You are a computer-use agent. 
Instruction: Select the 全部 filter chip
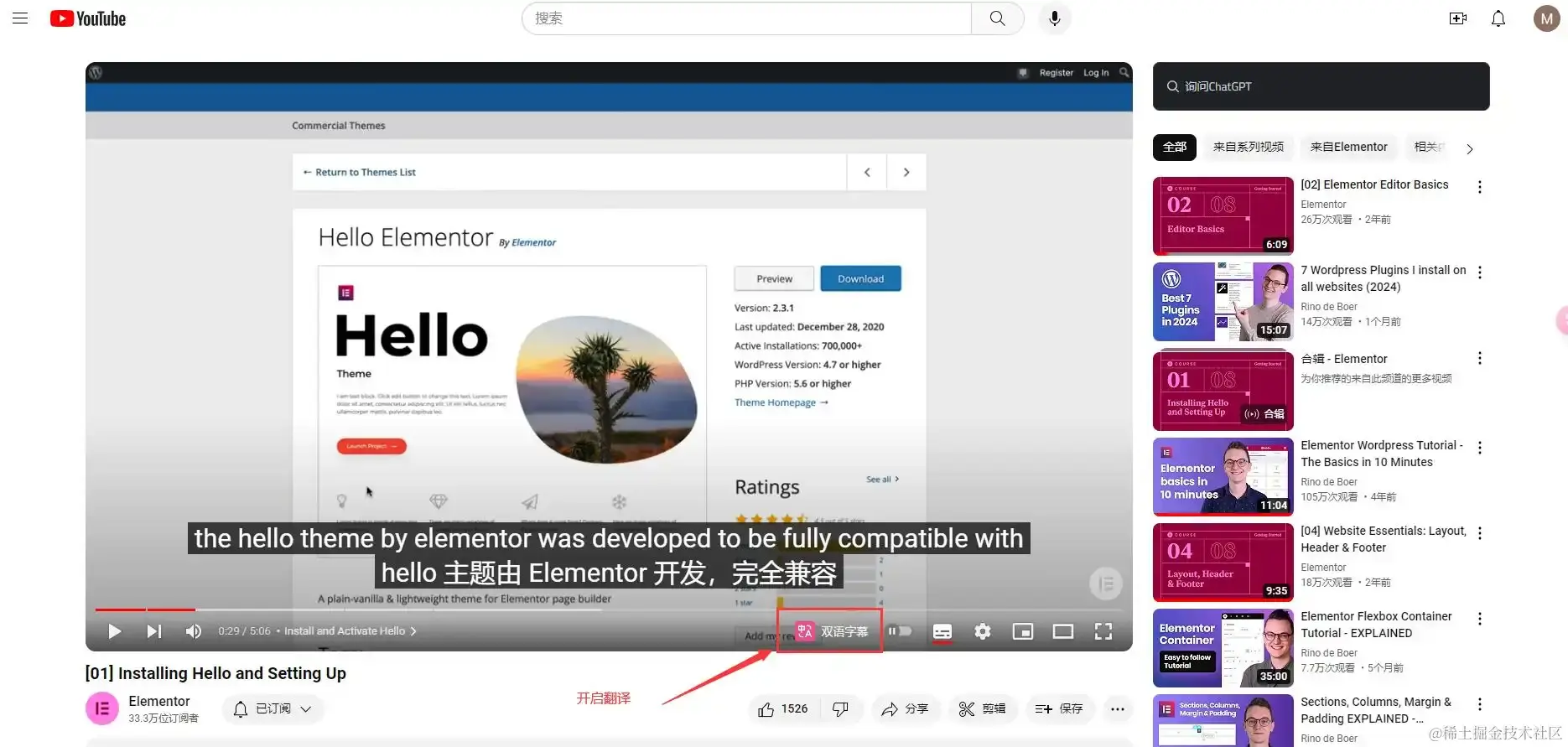click(1174, 147)
